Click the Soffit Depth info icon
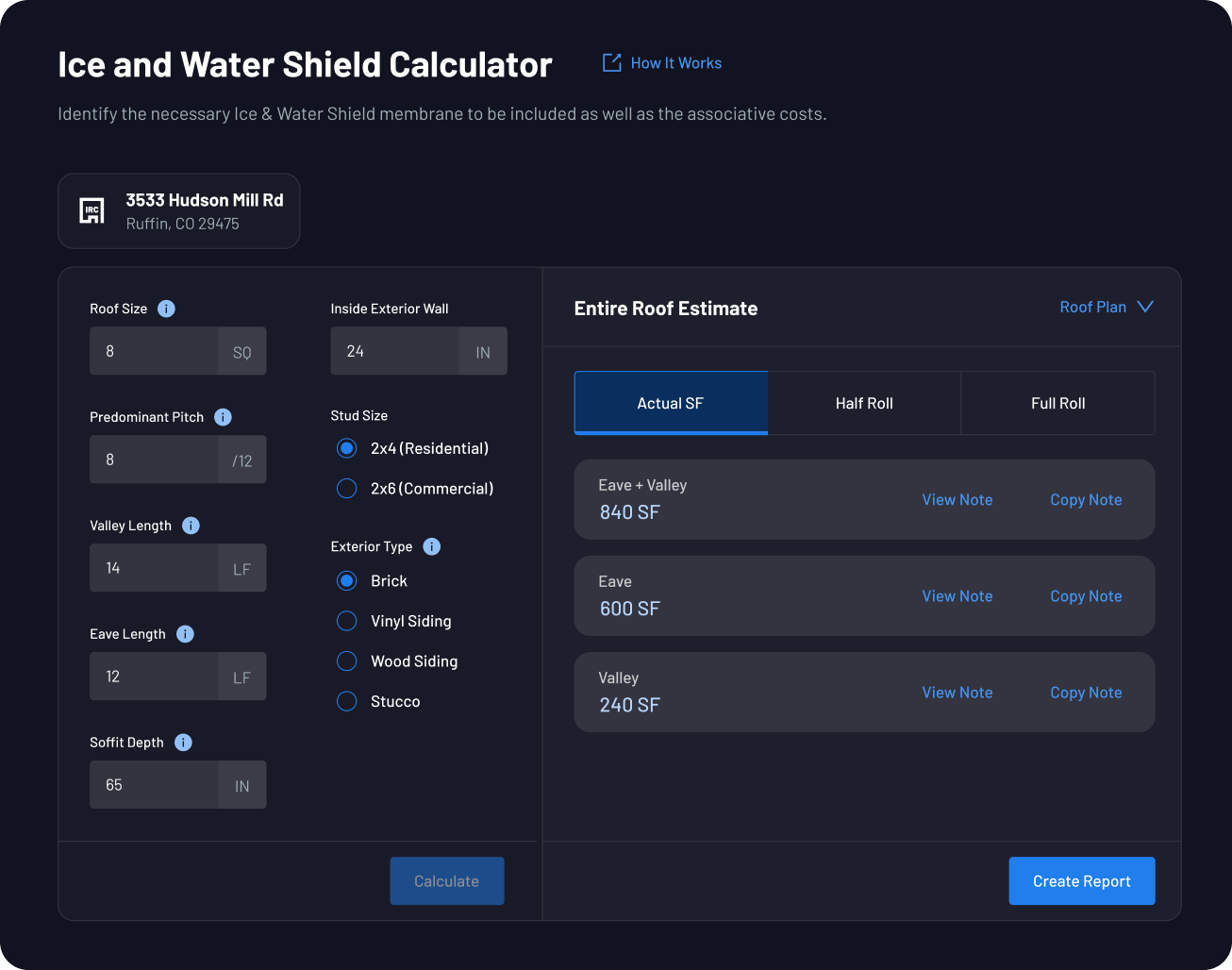1232x970 pixels. pos(183,743)
